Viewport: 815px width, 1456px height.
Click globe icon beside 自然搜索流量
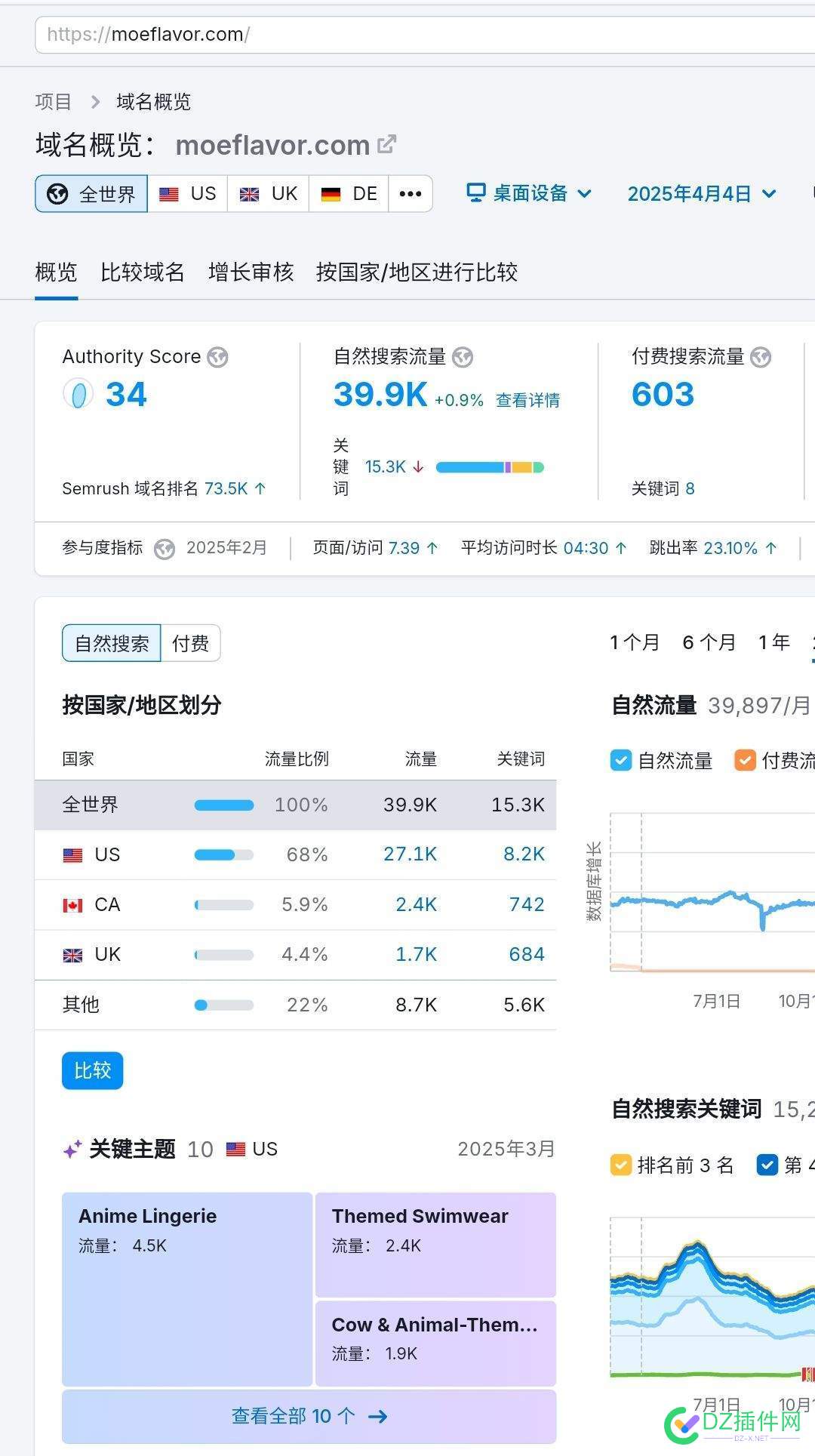[463, 357]
